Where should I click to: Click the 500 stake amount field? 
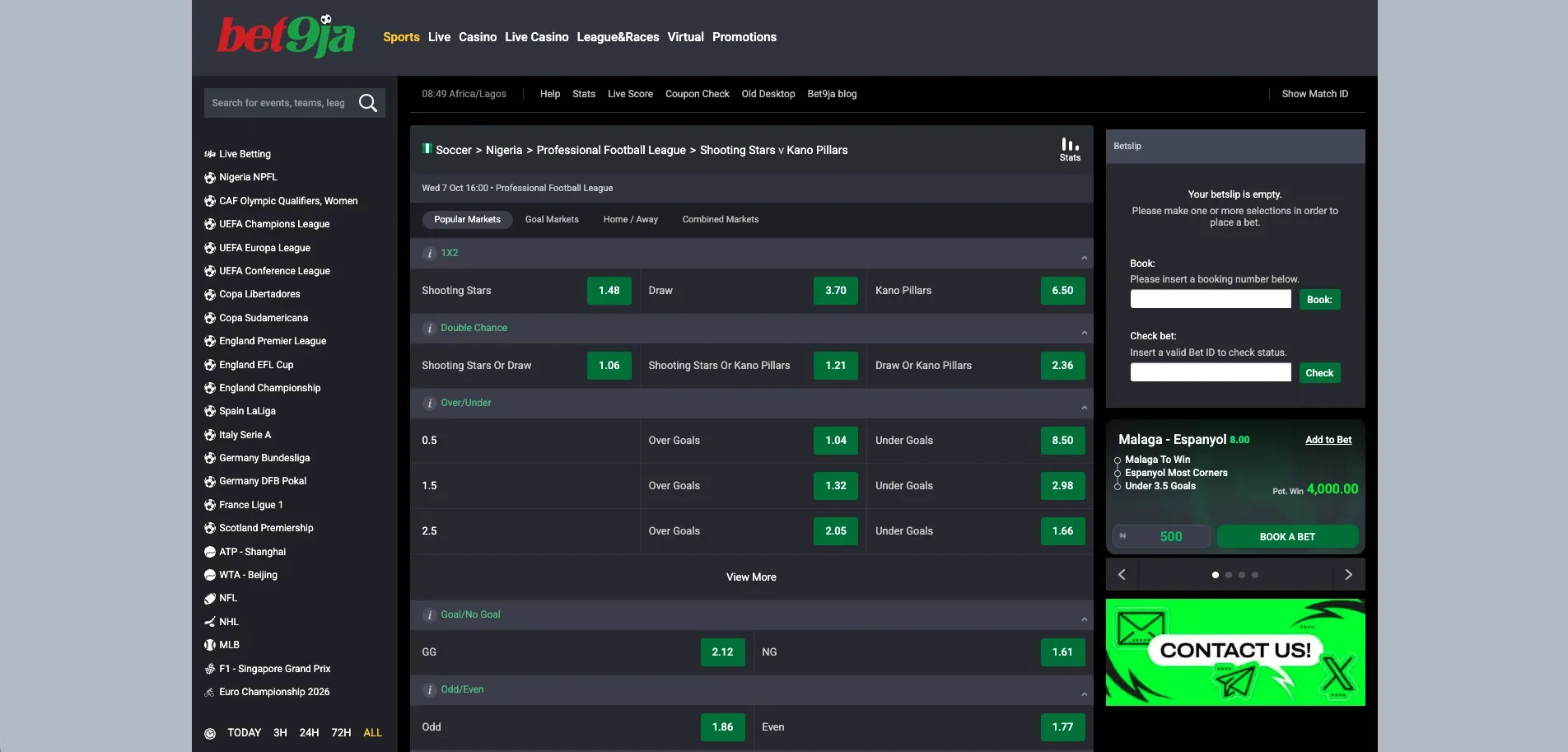tap(1161, 537)
